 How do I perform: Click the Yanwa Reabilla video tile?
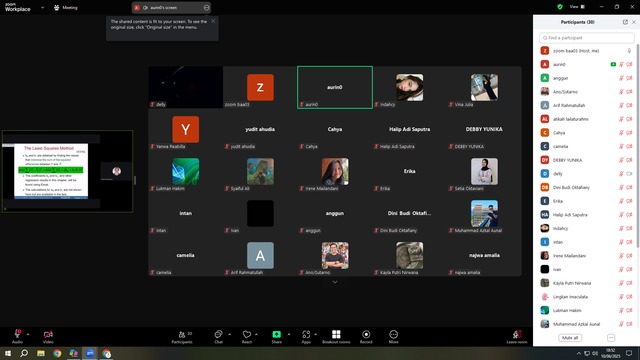(x=186, y=129)
